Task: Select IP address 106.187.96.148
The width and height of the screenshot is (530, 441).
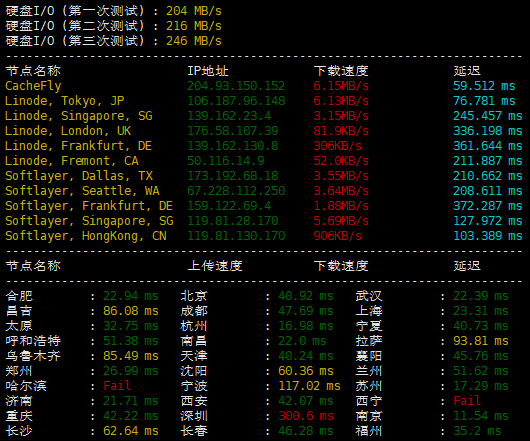Action: pos(236,101)
